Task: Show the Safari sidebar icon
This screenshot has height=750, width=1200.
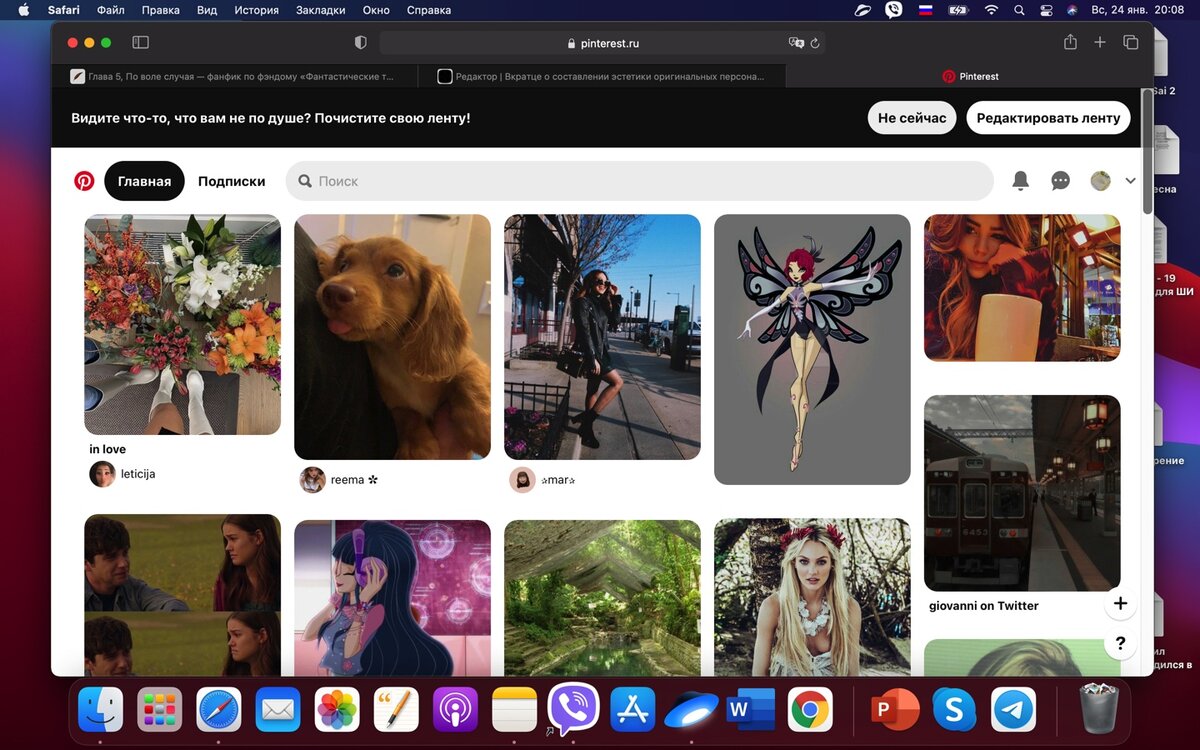Action: pos(141,42)
